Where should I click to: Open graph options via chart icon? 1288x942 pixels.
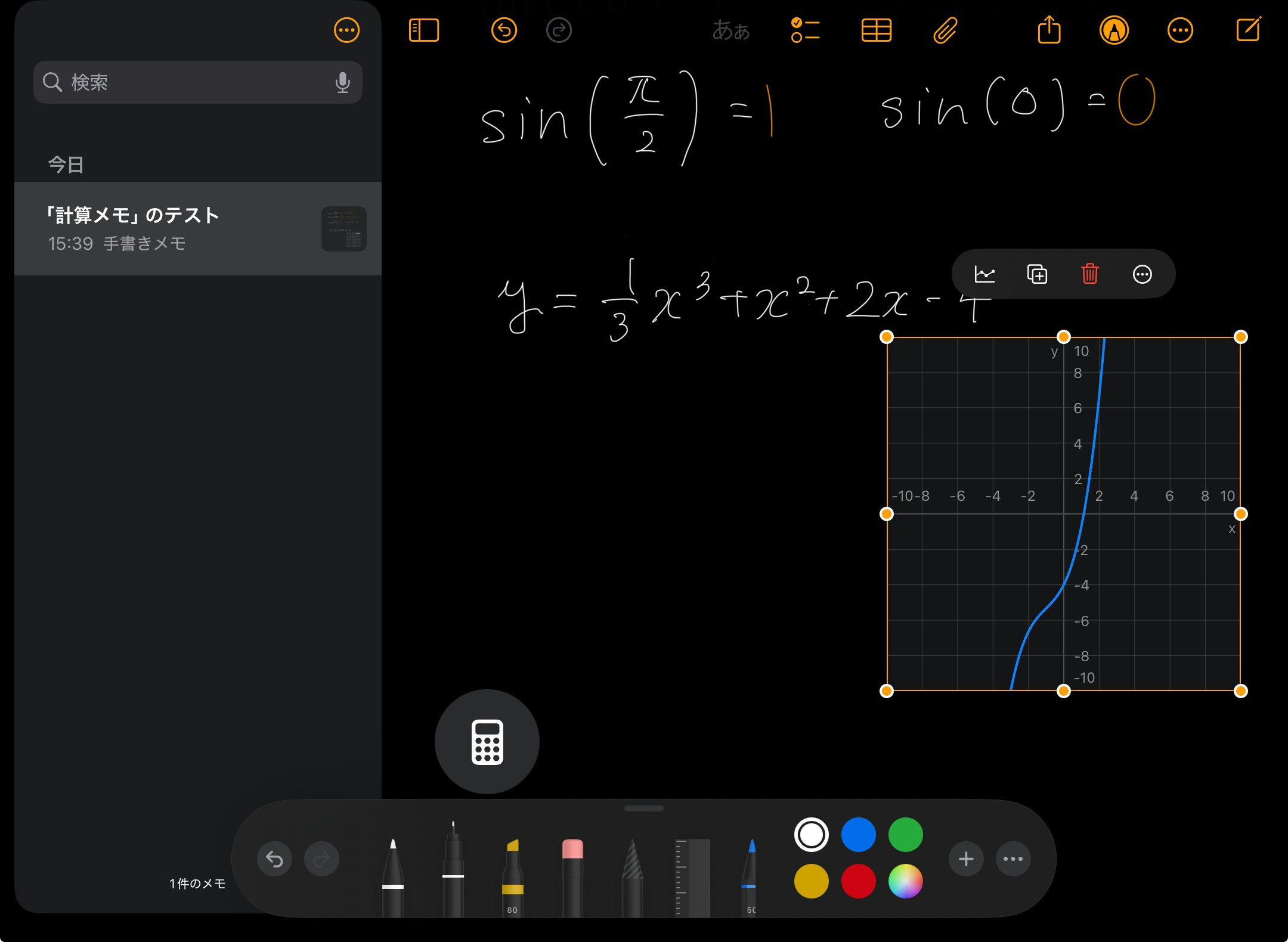[984, 274]
